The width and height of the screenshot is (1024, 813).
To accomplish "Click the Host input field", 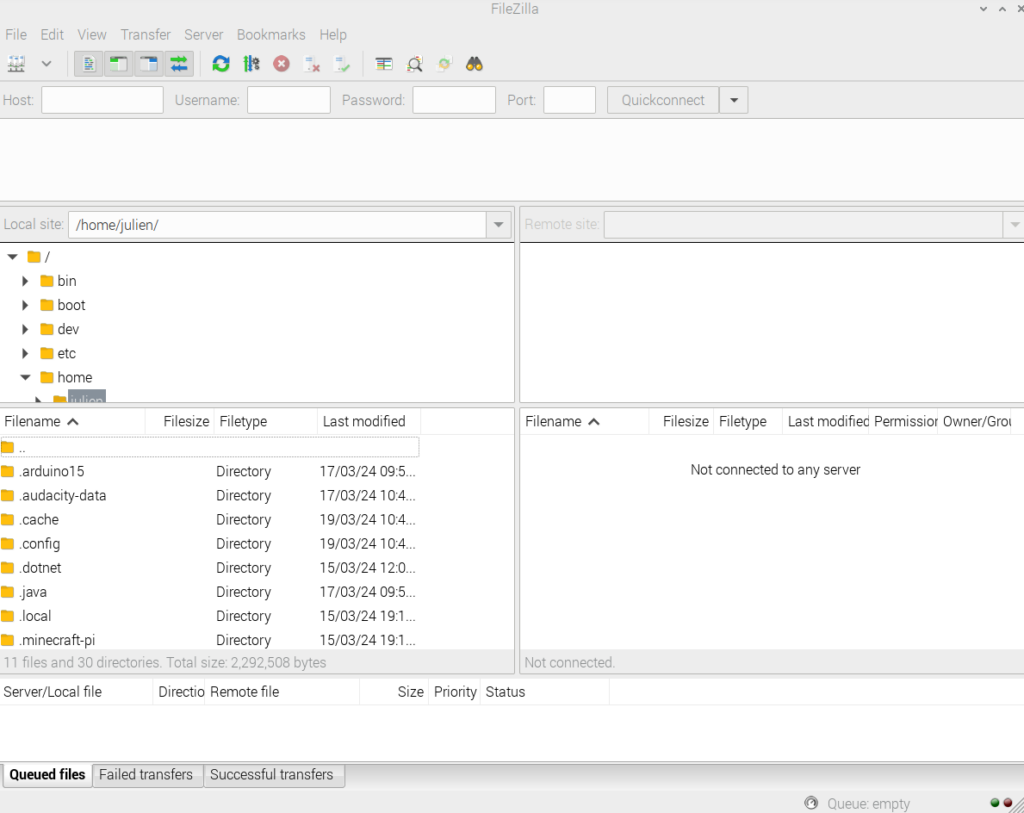I will tap(102, 100).
